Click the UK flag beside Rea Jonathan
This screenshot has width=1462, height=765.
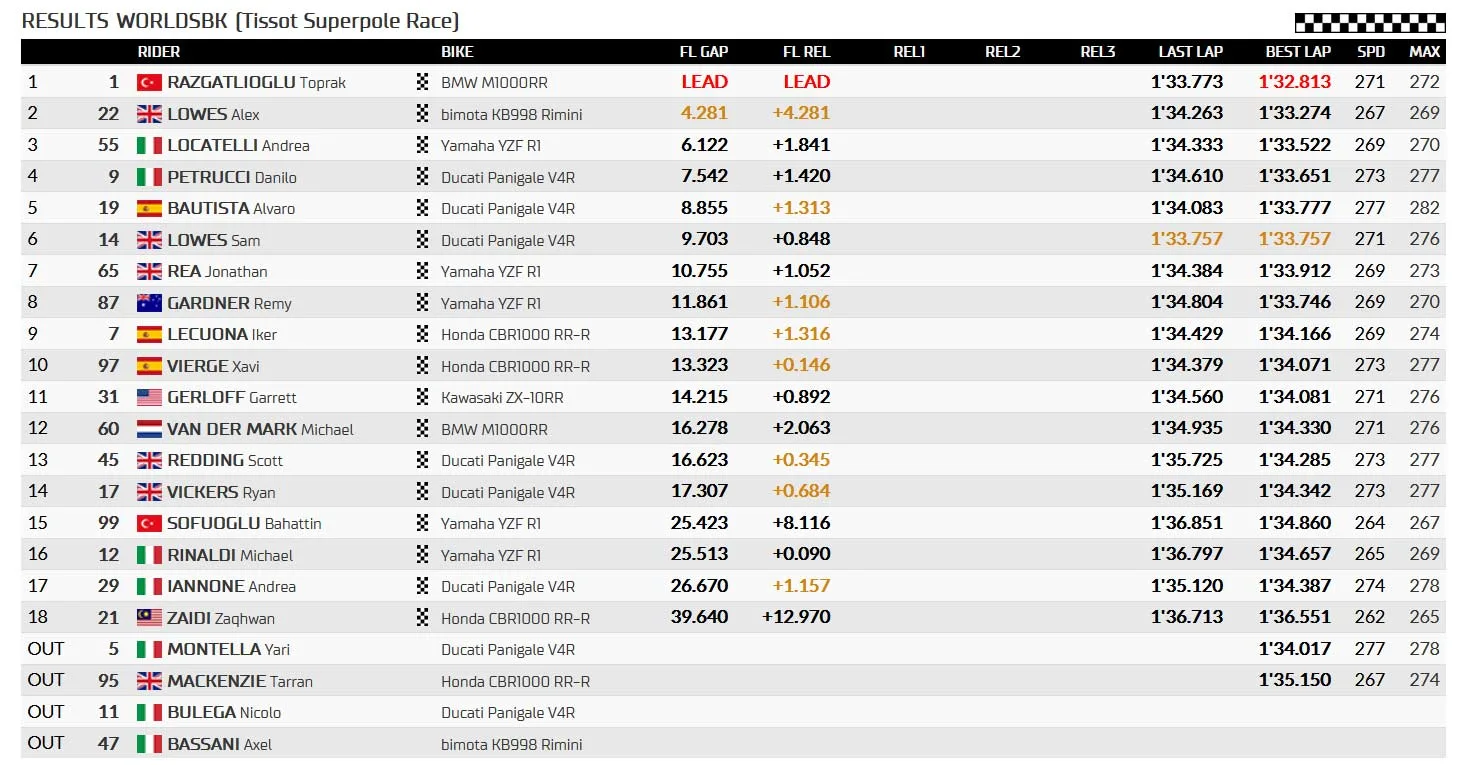click(x=149, y=271)
